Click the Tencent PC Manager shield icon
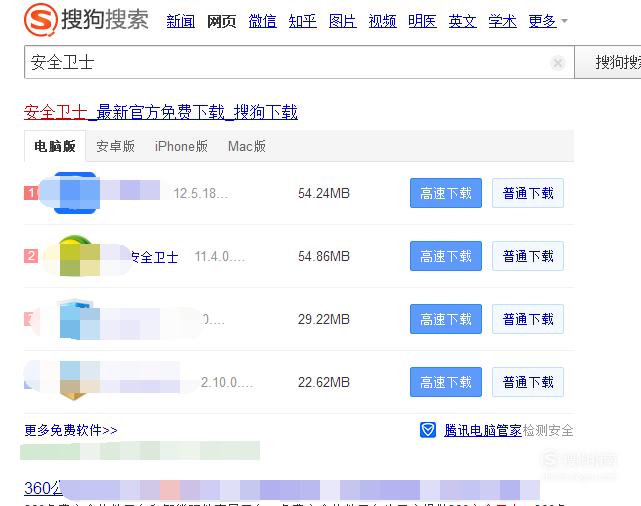641x506 pixels. (x=428, y=430)
